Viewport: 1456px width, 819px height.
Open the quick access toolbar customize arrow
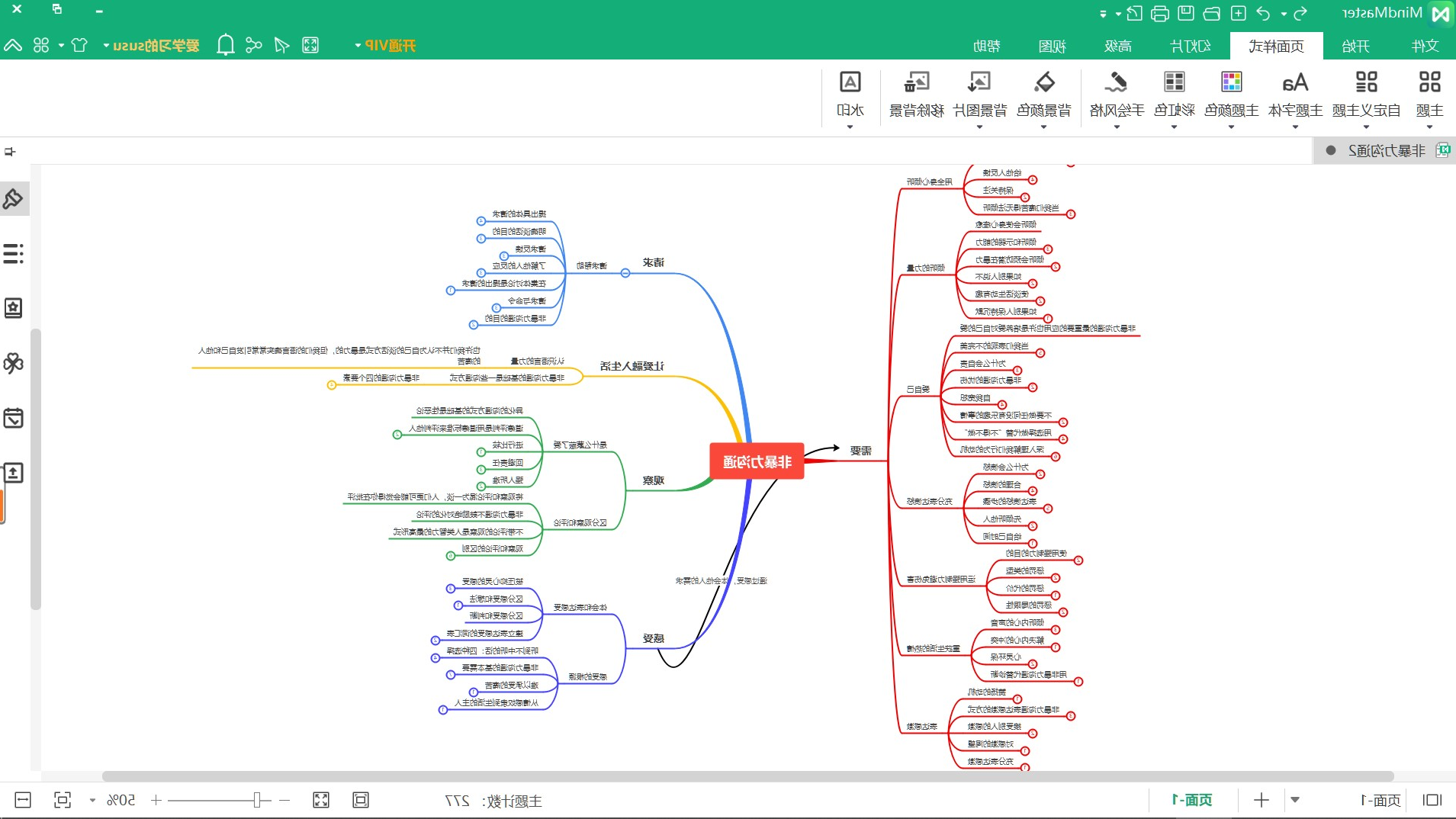point(1103,14)
